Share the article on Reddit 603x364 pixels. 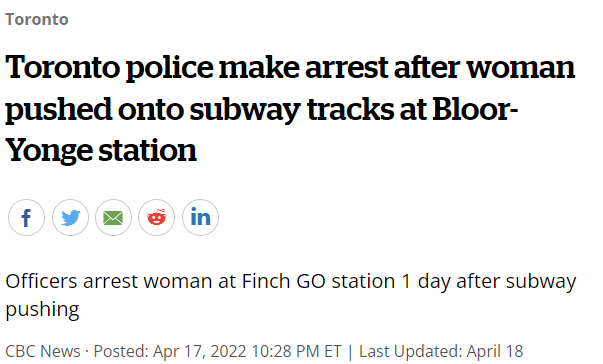(157, 218)
